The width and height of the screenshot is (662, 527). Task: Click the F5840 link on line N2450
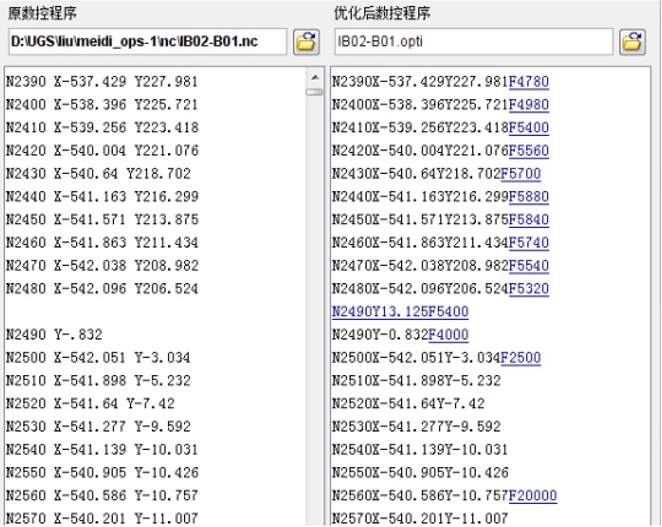pyautogui.click(x=528, y=220)
